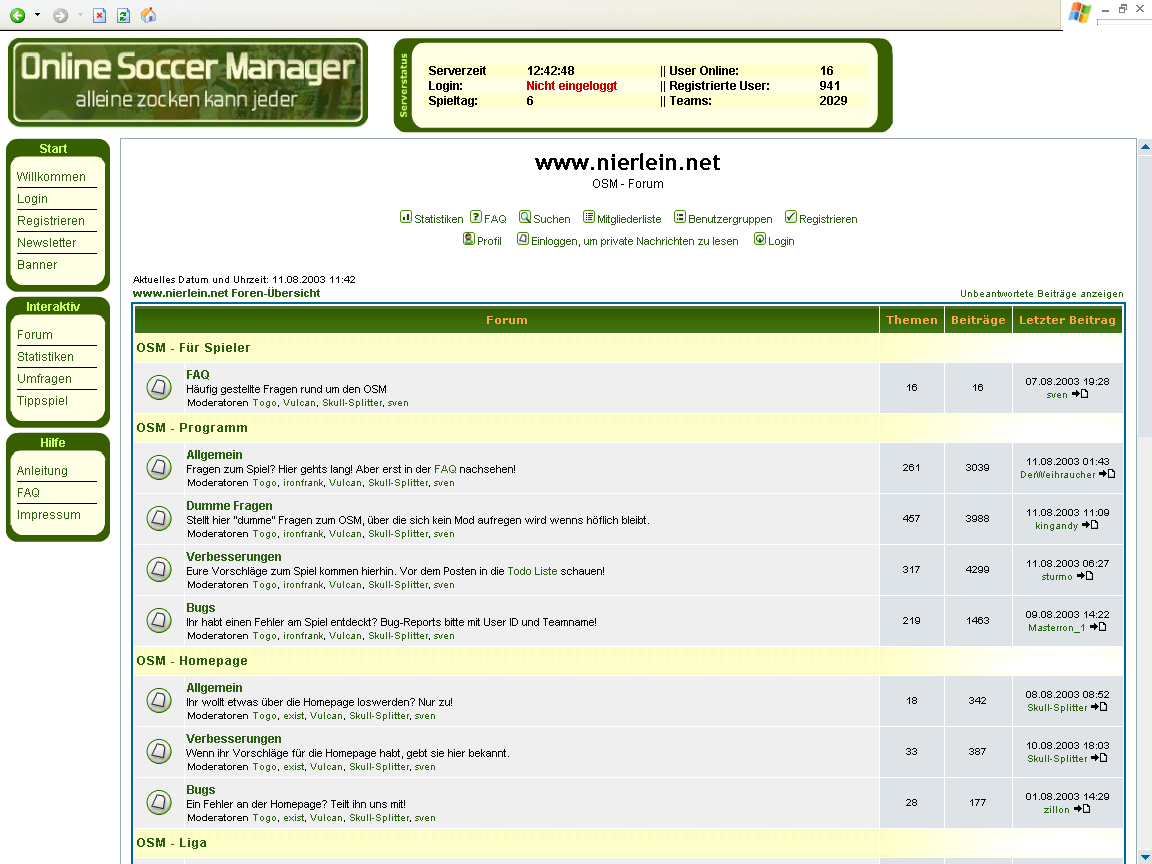Click the browser back arrow button
1152x864 pixels.
pos(18,15)
